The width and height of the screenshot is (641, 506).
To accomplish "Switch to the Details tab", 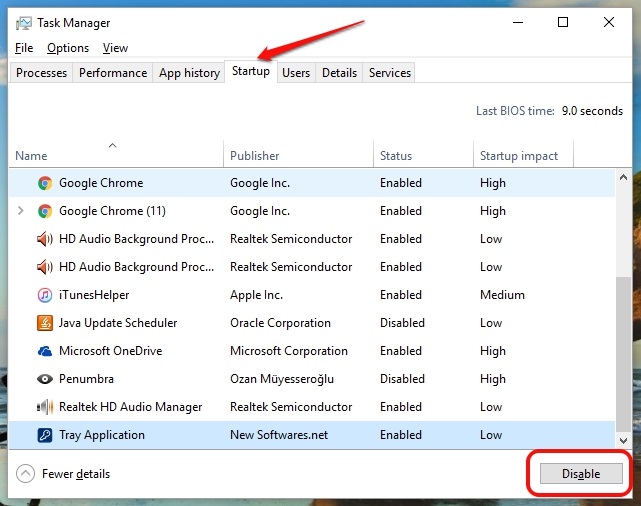I will 339,73.
